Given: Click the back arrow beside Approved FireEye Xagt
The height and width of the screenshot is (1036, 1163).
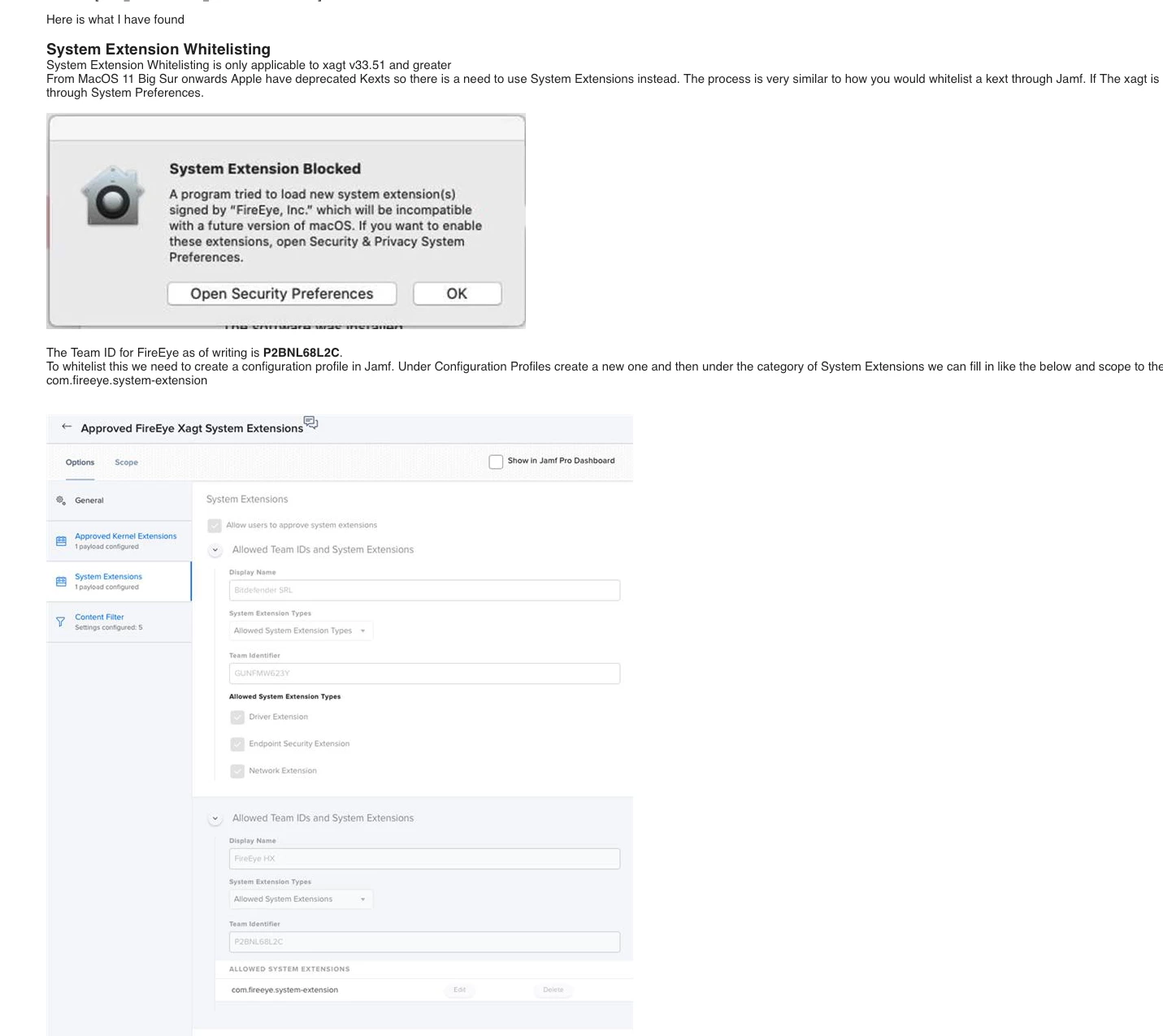Looking at the screenshot, I should pyautogui.click(x=67, y=427).
